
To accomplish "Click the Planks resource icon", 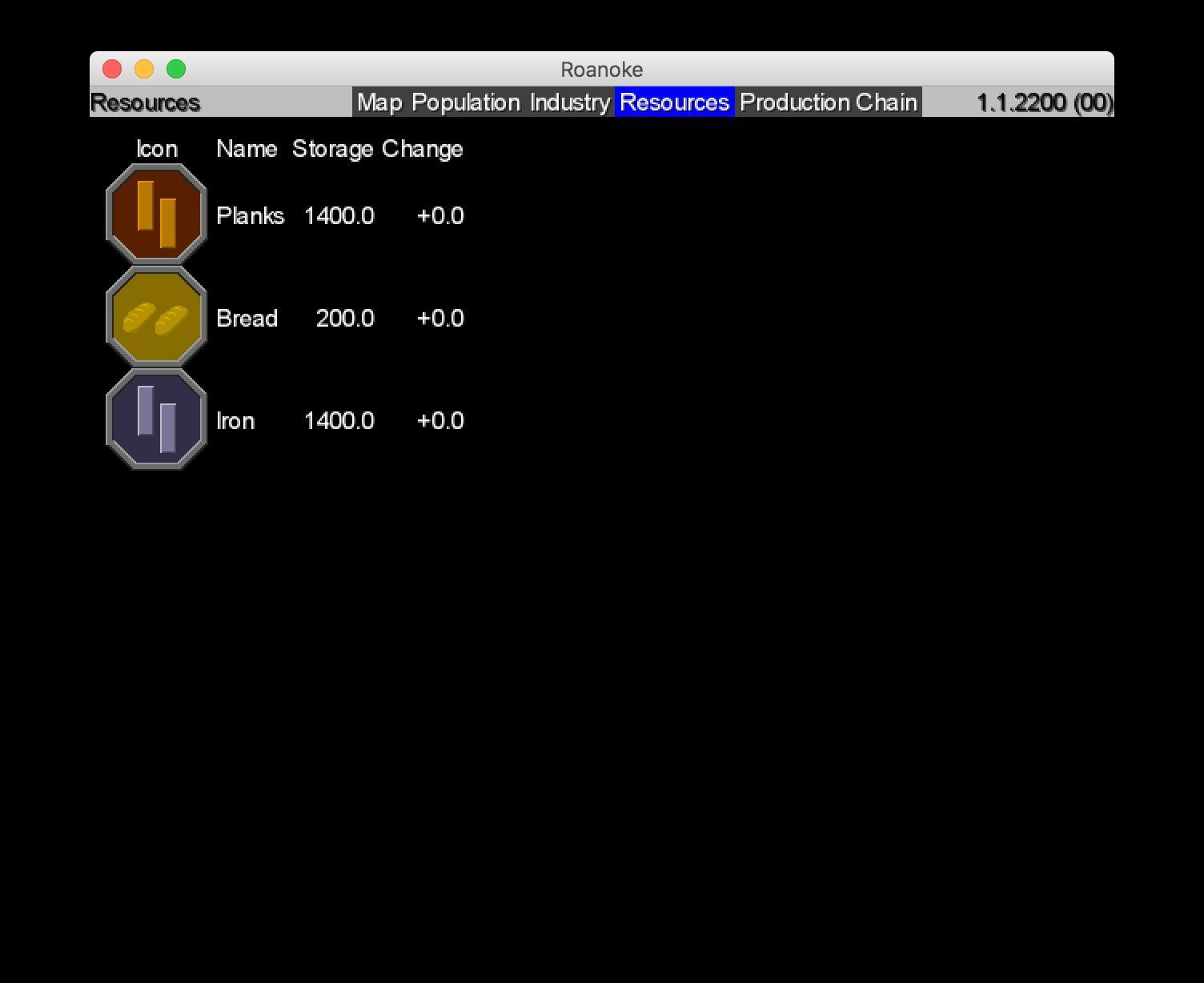I will (157, 215).
